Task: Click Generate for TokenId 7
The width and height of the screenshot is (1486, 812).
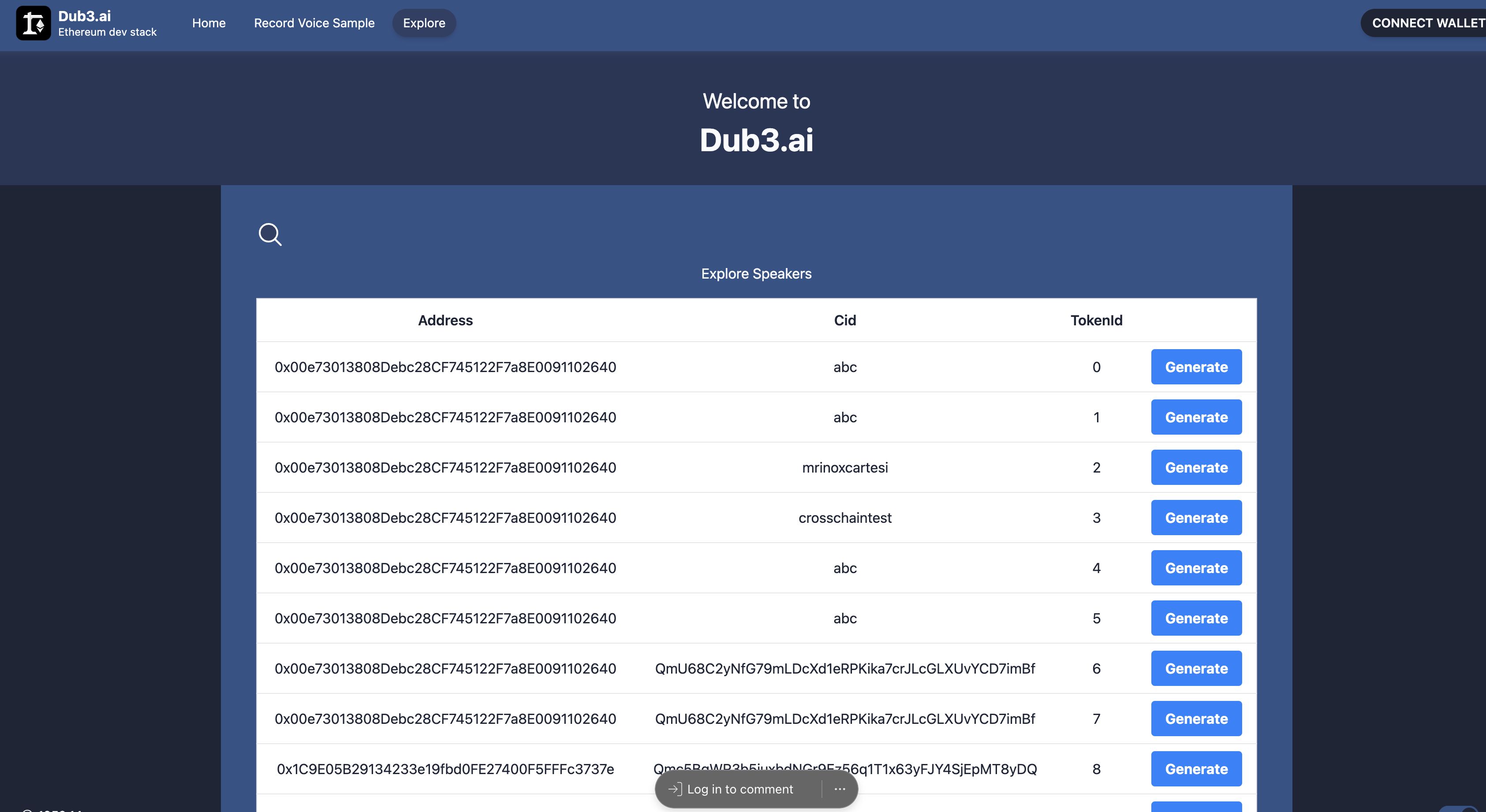Action: click(1196, 719)
